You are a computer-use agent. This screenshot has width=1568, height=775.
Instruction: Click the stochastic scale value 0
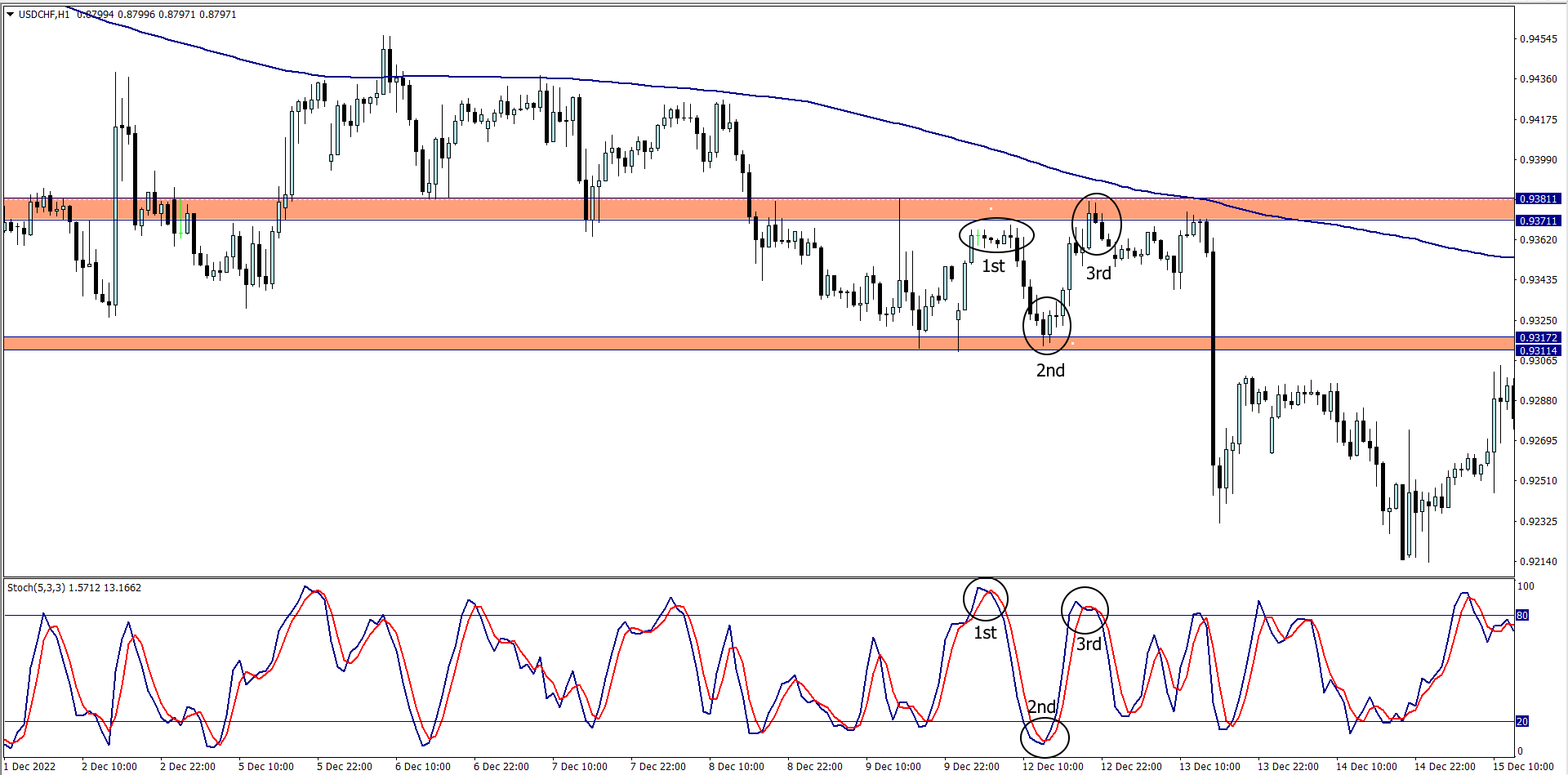(1520, 751)
